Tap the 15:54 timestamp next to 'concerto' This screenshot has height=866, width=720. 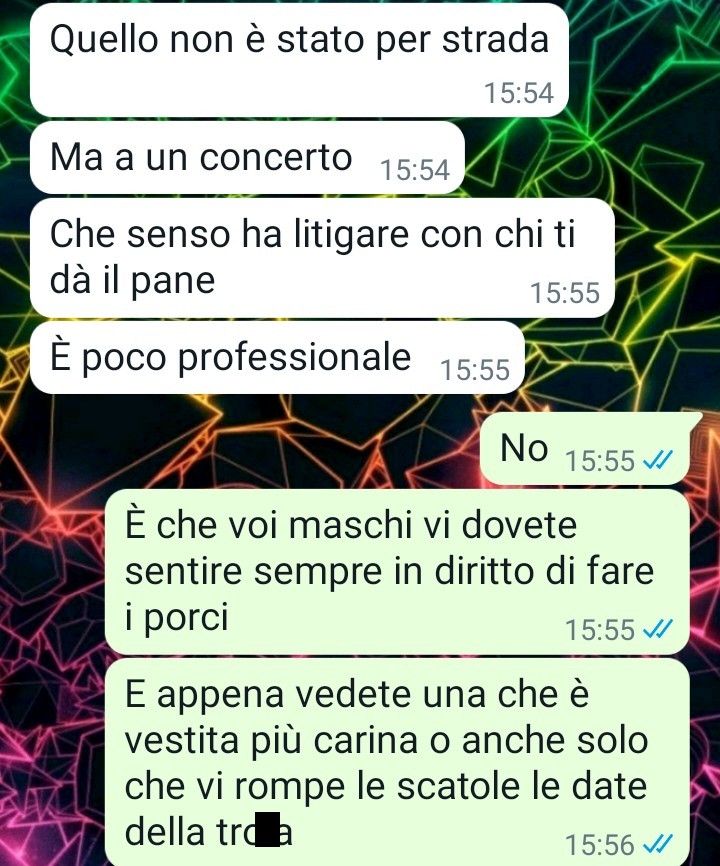tap(415, 170)
